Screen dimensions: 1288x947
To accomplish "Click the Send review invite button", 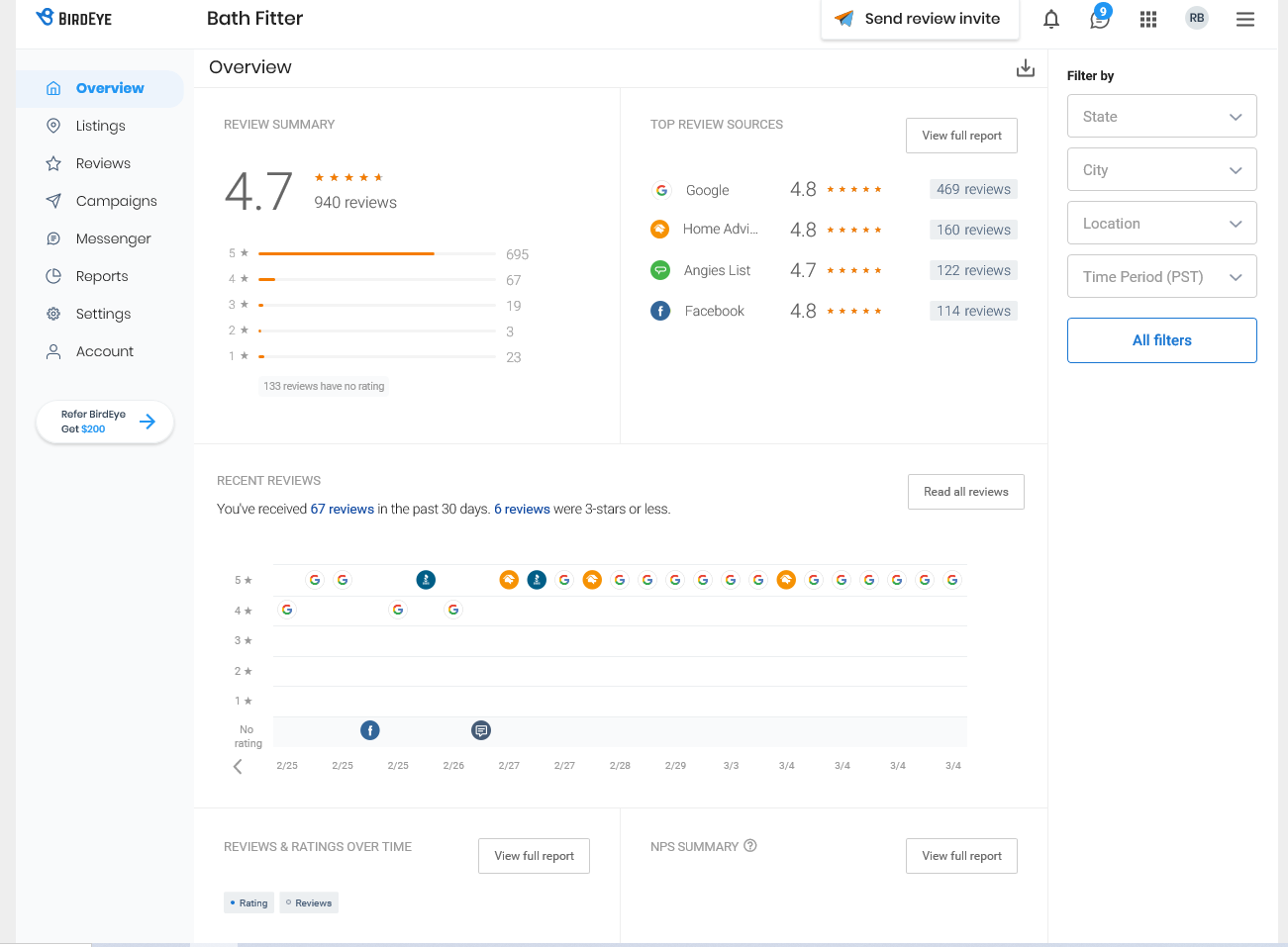I will pyautogui.click(x=920, y=19).
